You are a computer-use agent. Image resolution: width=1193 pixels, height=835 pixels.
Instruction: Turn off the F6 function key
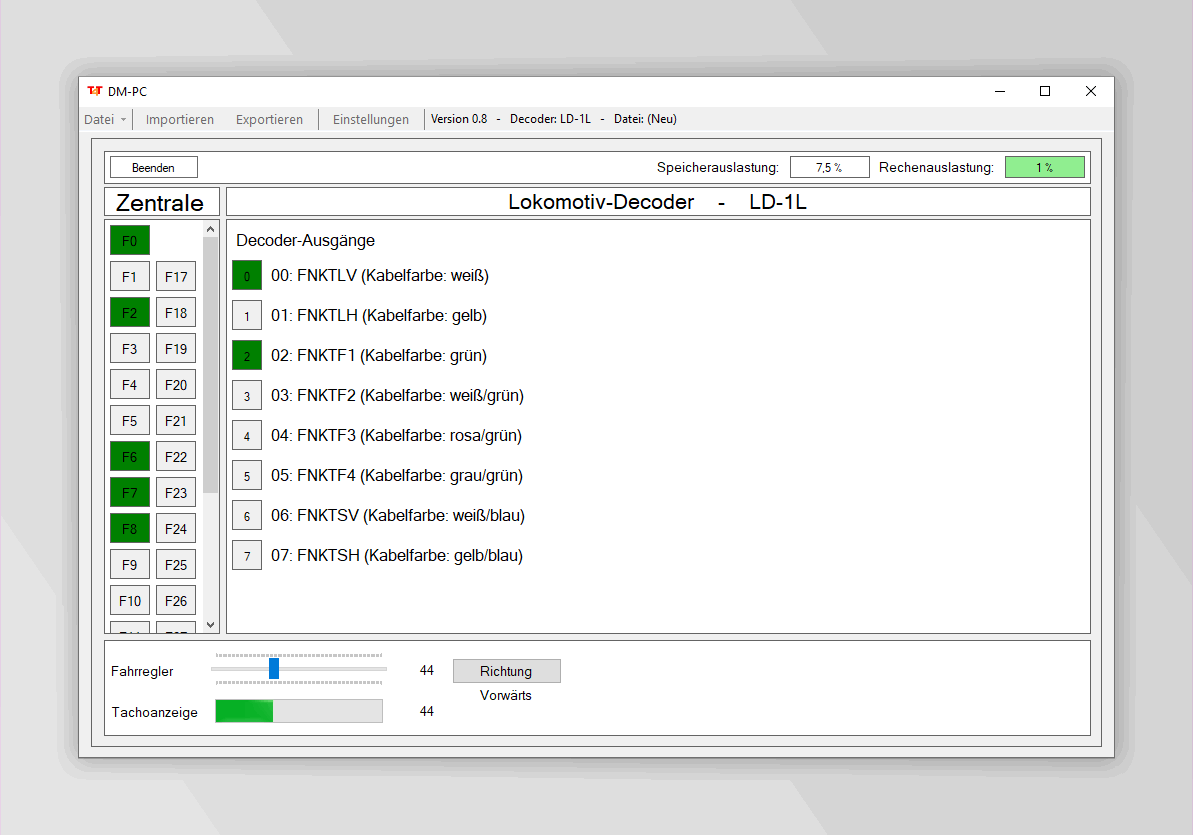[129, 457]
